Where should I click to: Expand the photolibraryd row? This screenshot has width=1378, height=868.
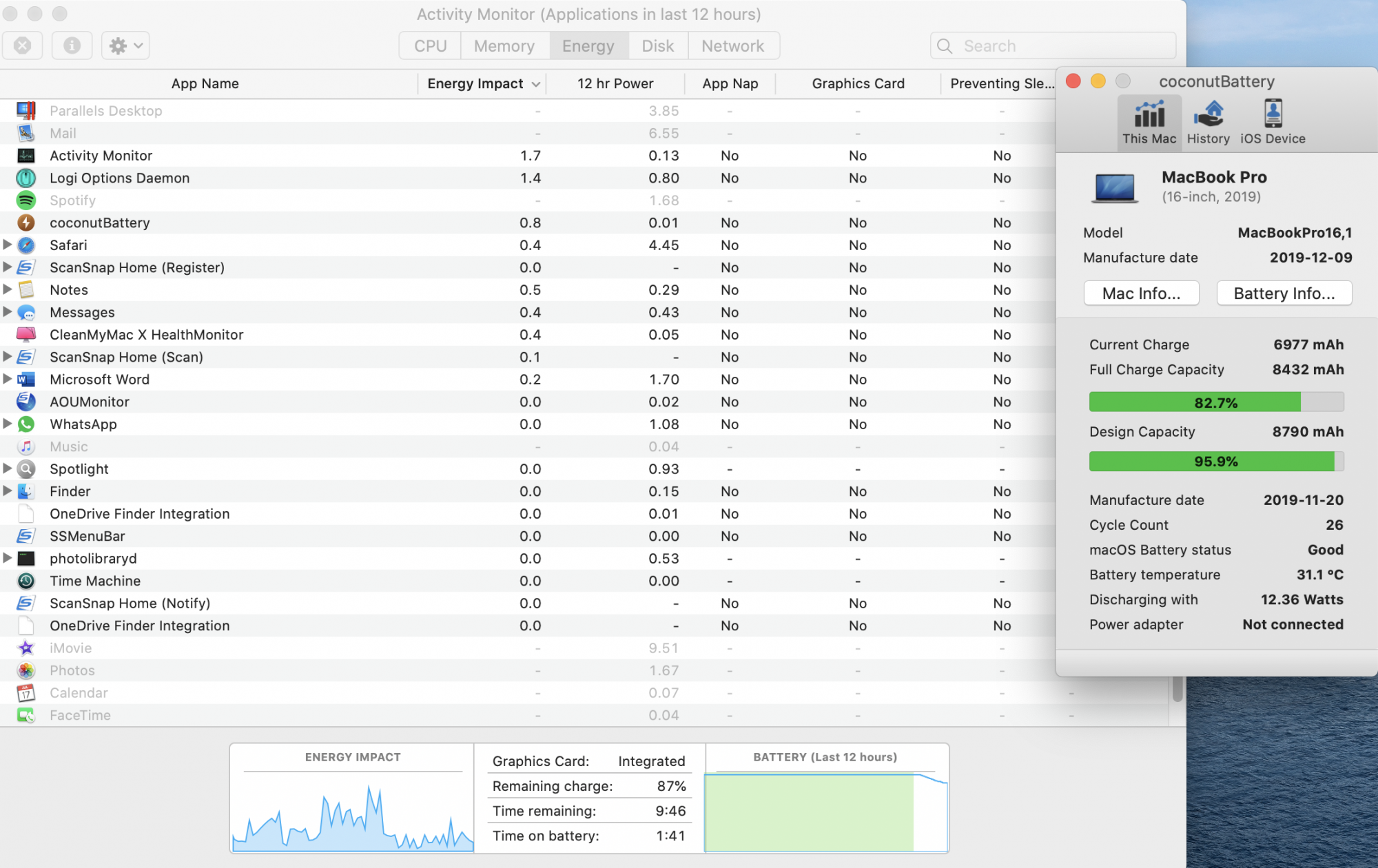[x=7, y=558]
